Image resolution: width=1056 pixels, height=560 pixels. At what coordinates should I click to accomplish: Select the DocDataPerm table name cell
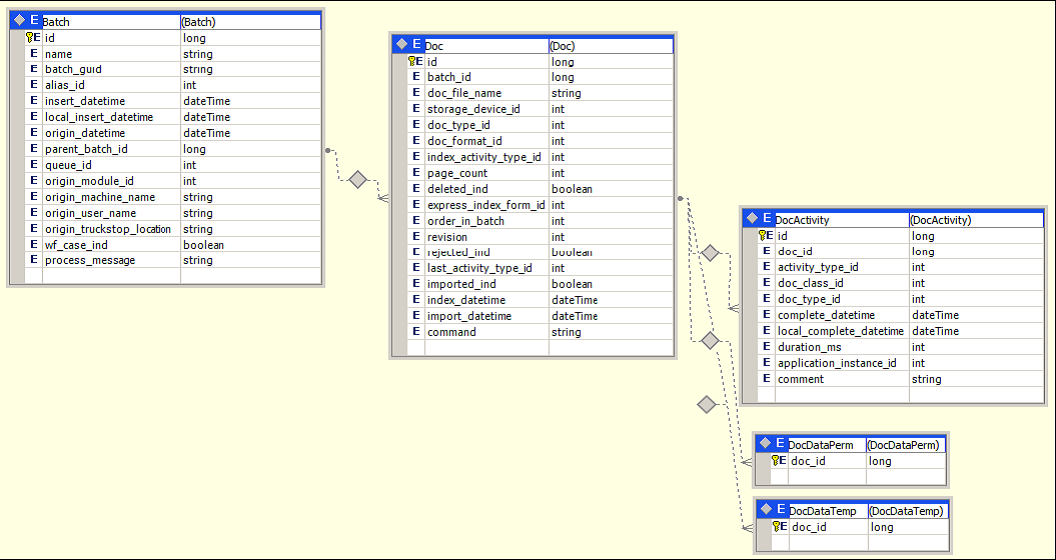point(827,445)
